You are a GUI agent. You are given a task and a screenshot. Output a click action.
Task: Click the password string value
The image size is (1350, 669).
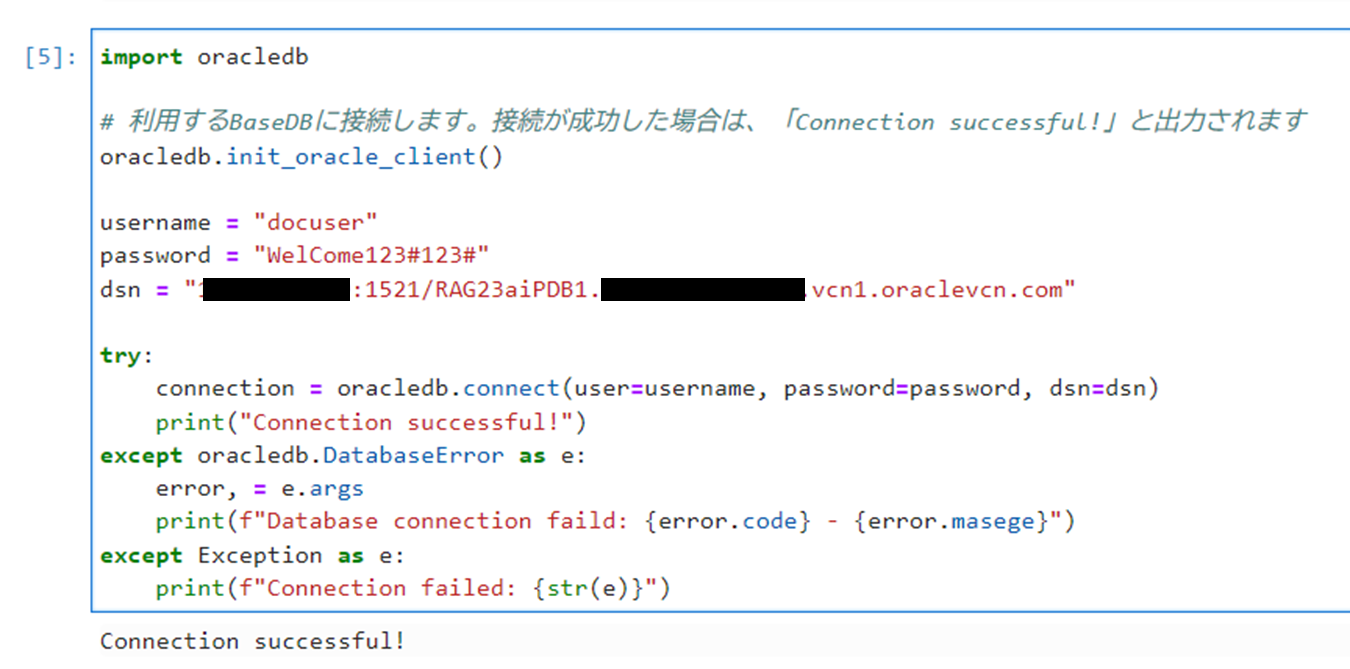tap(378, 255)
